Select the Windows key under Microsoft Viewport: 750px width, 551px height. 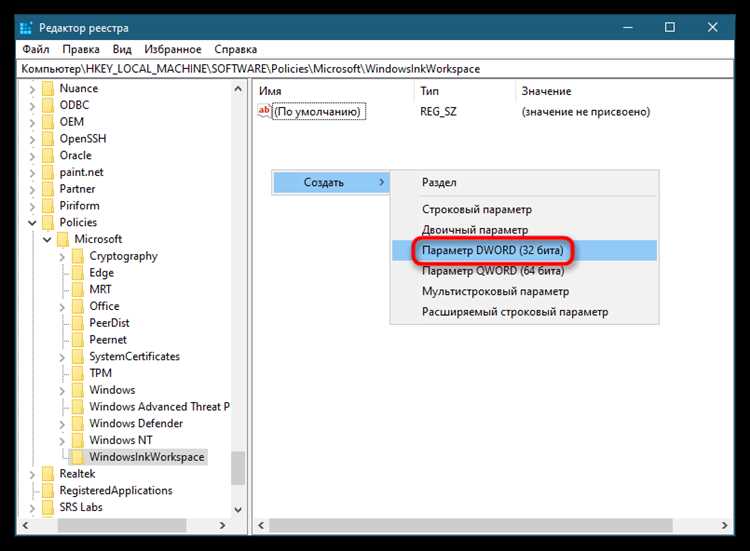point(112,390)
